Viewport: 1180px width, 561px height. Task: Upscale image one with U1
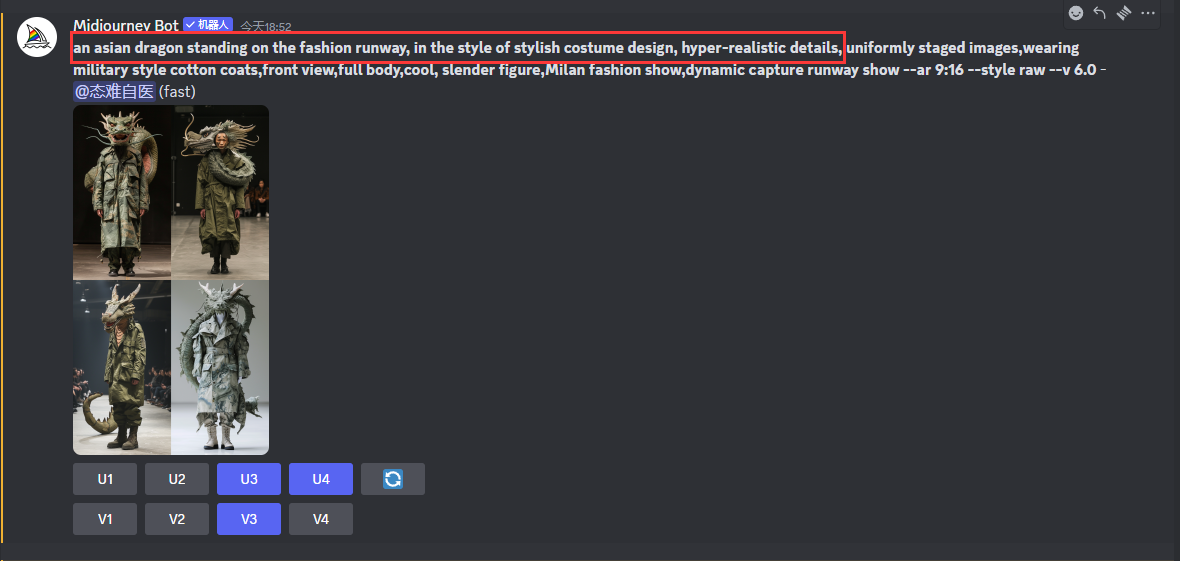(x=105, y=479)
